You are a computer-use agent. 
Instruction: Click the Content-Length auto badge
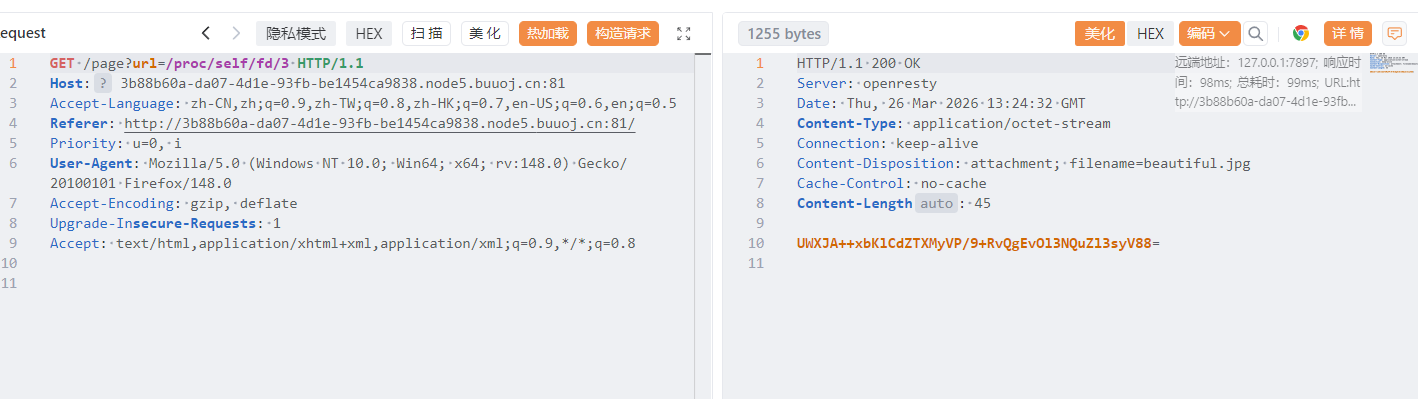pos(936,203)
